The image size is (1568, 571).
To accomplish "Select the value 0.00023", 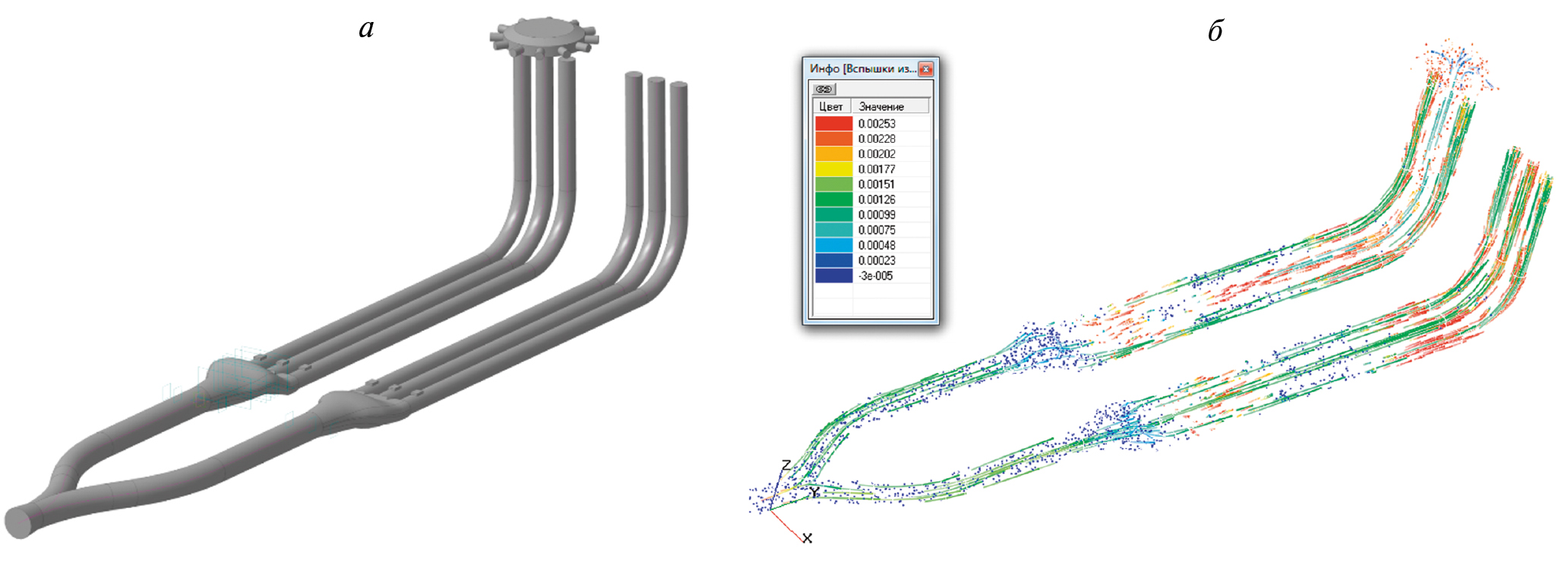I will point(877,260).
